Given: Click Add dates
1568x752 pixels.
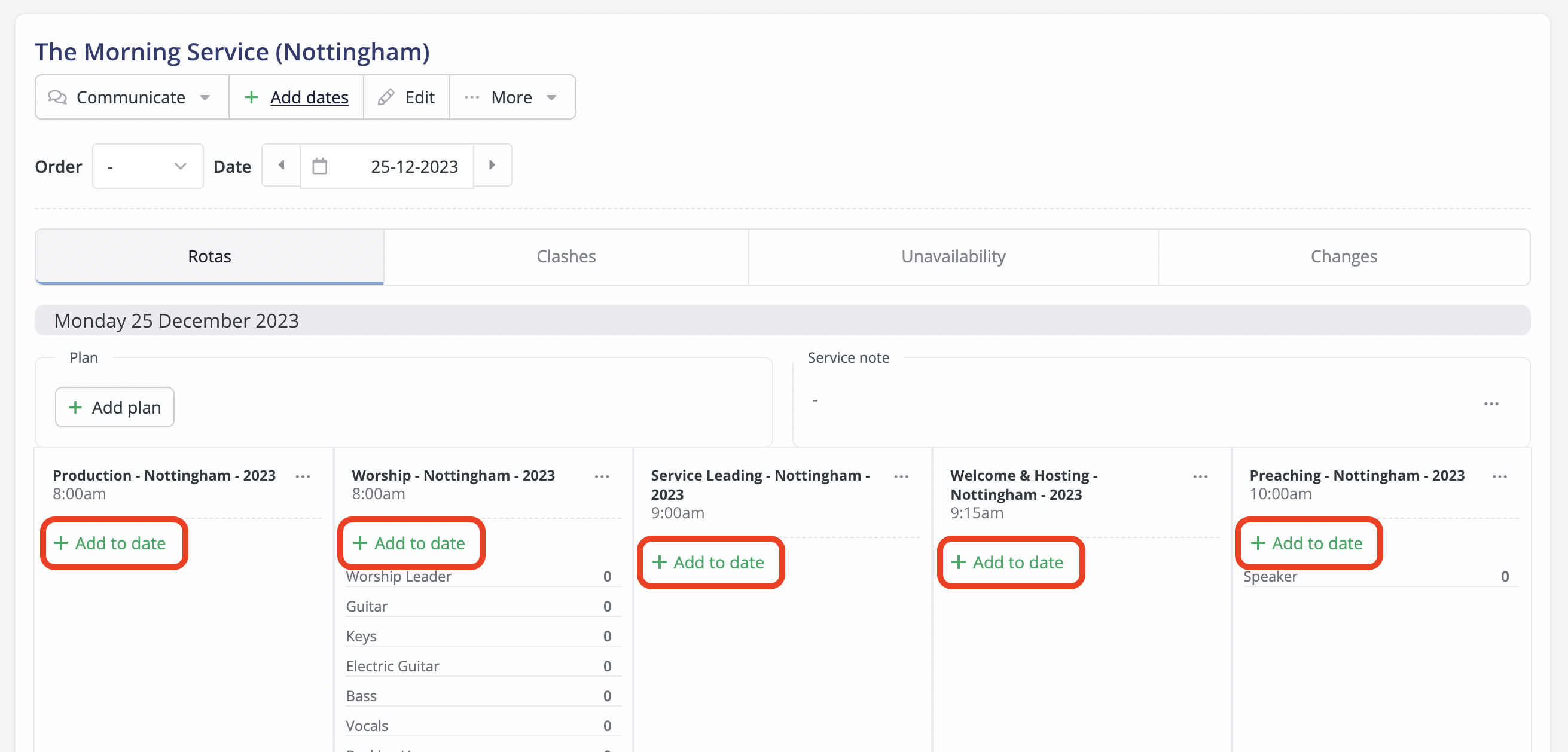Looking at the screenshot, I should [309, 97].
